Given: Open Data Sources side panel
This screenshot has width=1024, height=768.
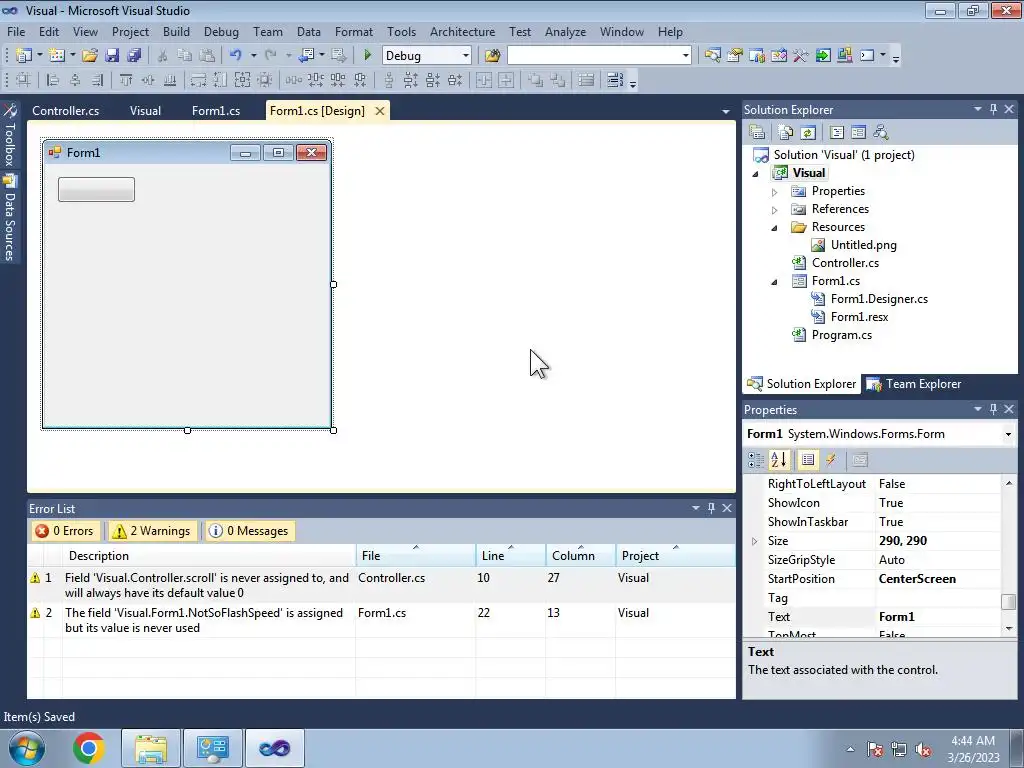Looking at the screenshot, I should tap(9, 218).
